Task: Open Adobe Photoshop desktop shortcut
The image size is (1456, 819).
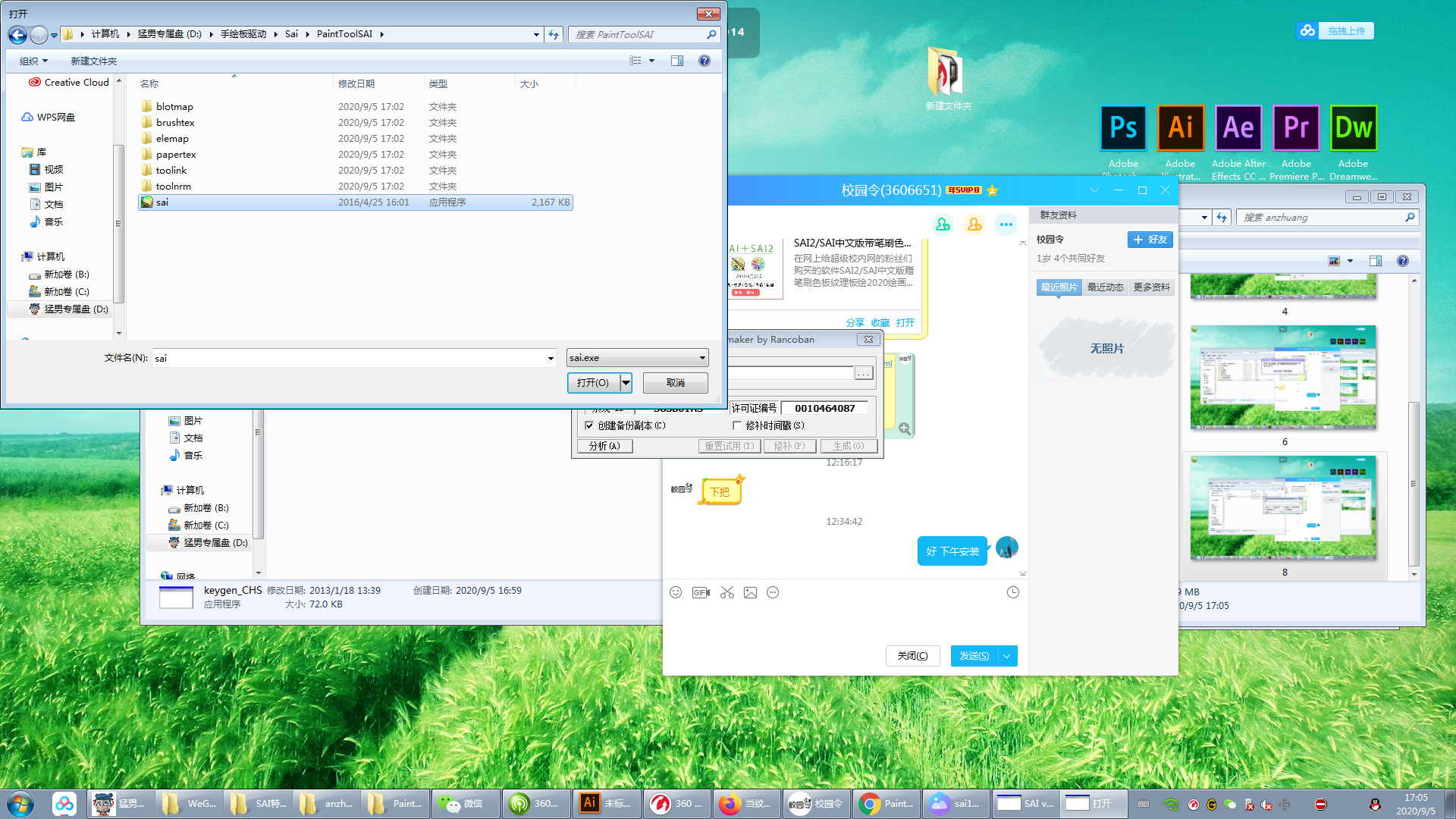Action: tap(1123, 140)
